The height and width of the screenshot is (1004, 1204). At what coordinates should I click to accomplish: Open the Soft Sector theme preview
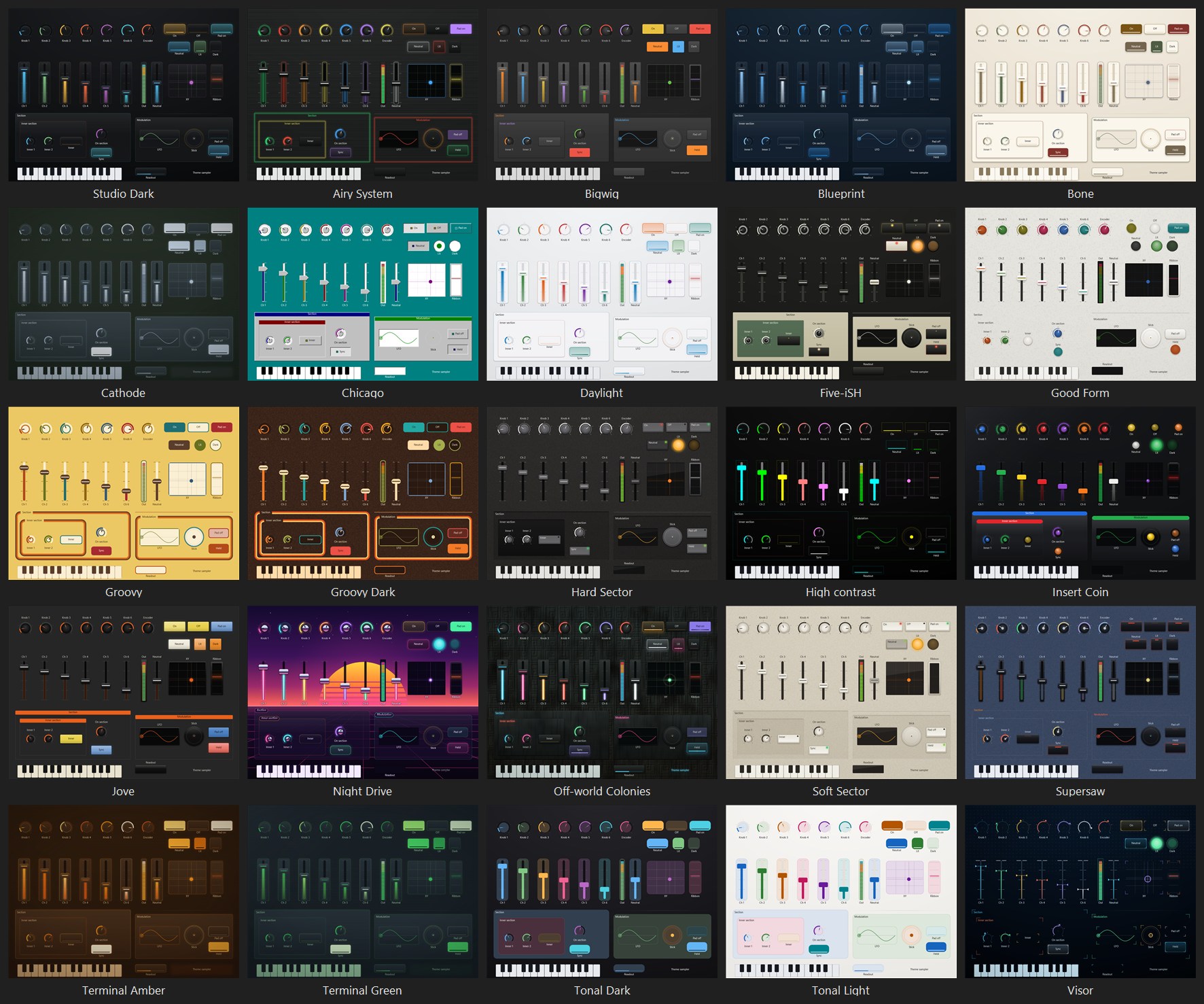pyautogui.click(x=841, y=693)
